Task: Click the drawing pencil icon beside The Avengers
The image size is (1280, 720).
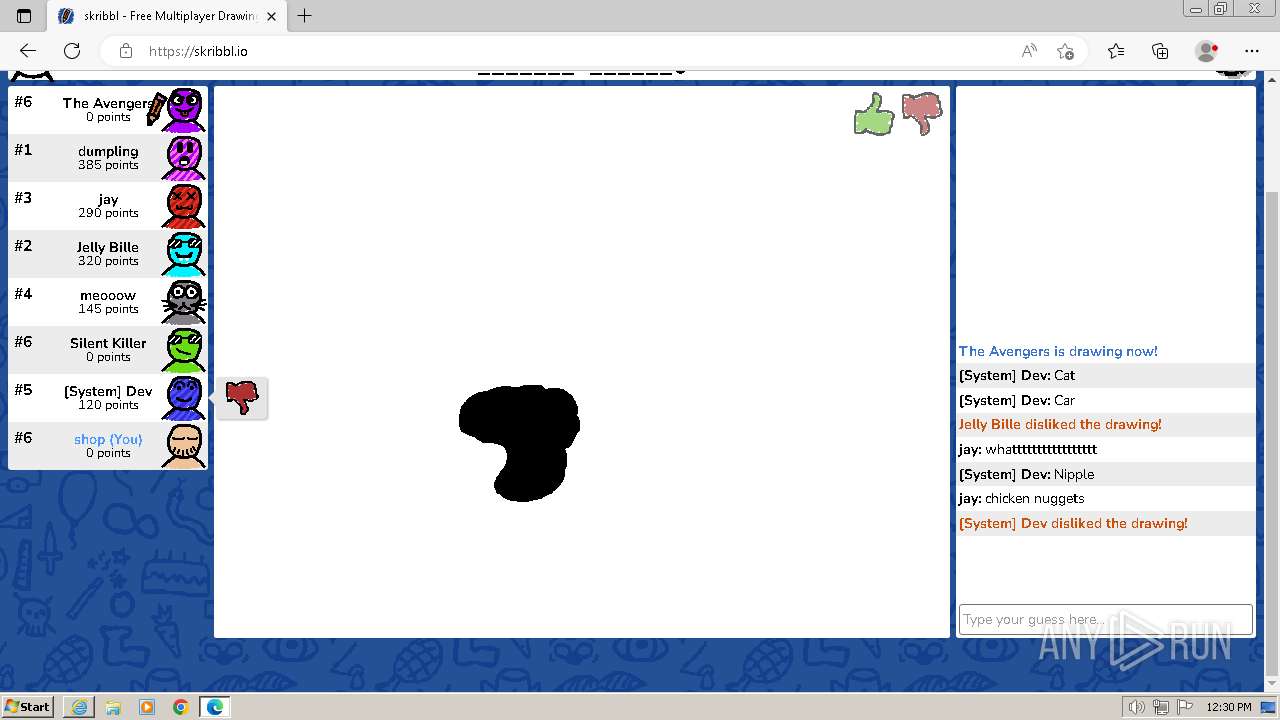Action: coord(155,110)
